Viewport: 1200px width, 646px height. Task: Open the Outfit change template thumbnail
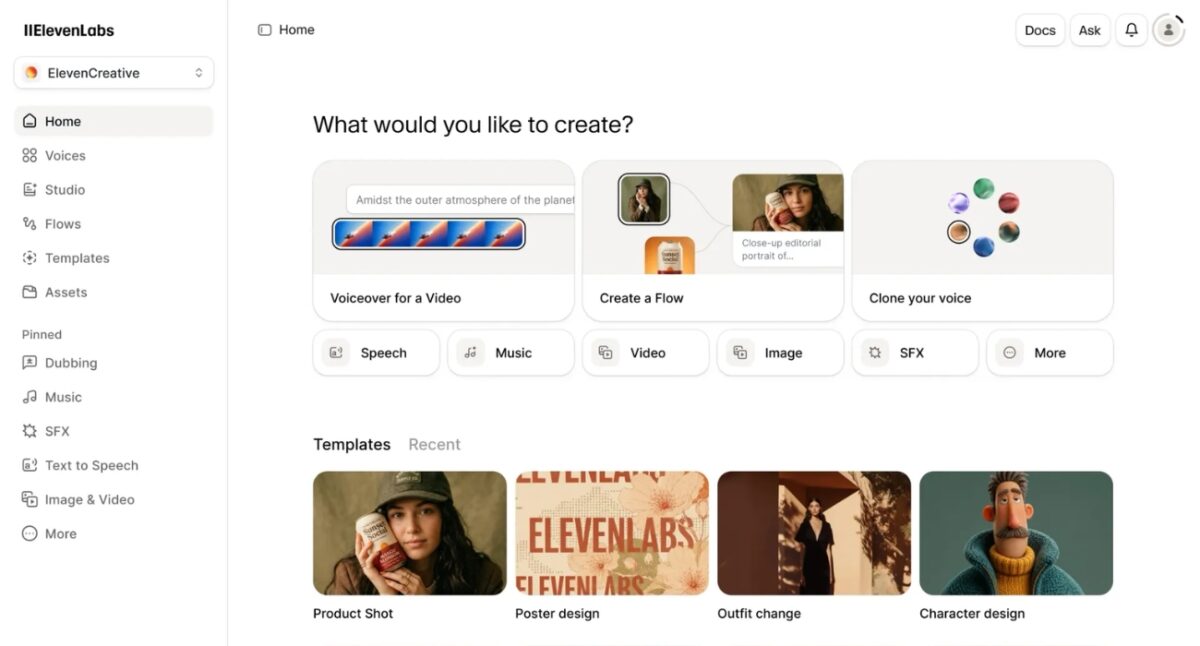click(x=814, y=533)
